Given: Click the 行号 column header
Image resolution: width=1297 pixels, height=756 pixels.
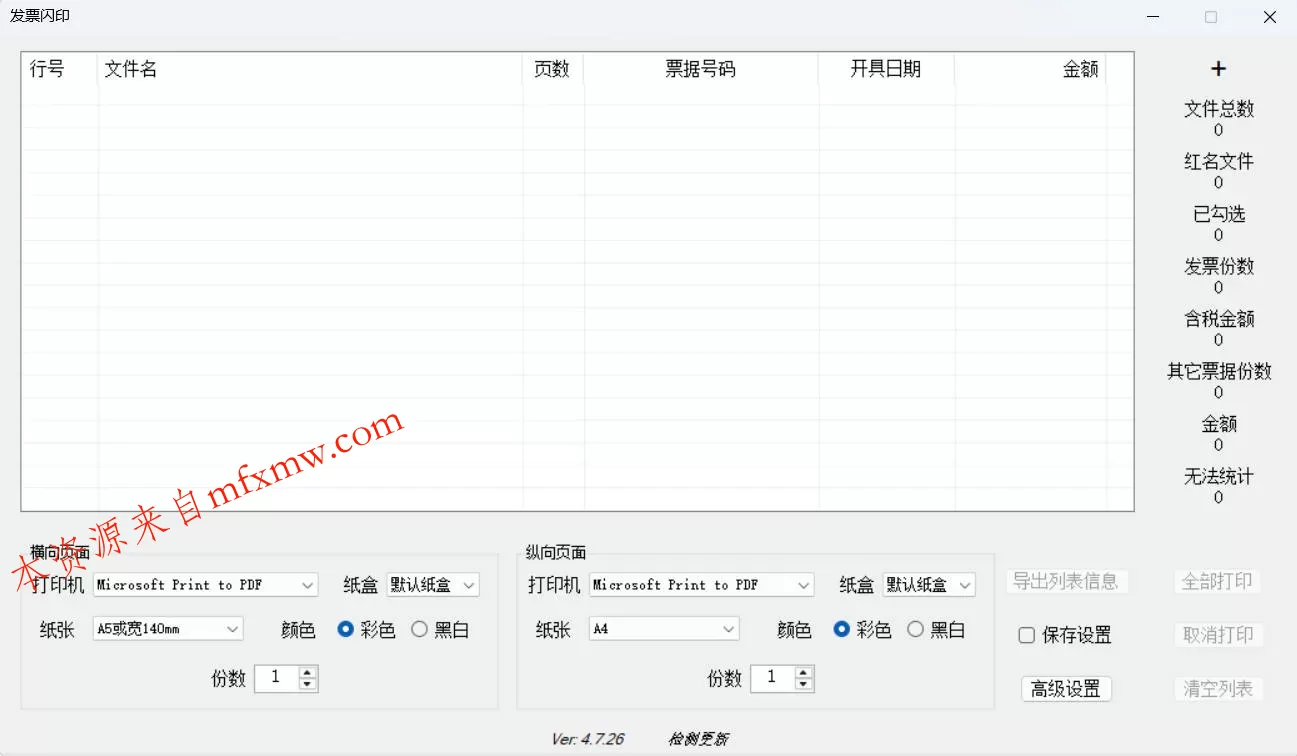Looking at the screenshot, I should 60,69.
